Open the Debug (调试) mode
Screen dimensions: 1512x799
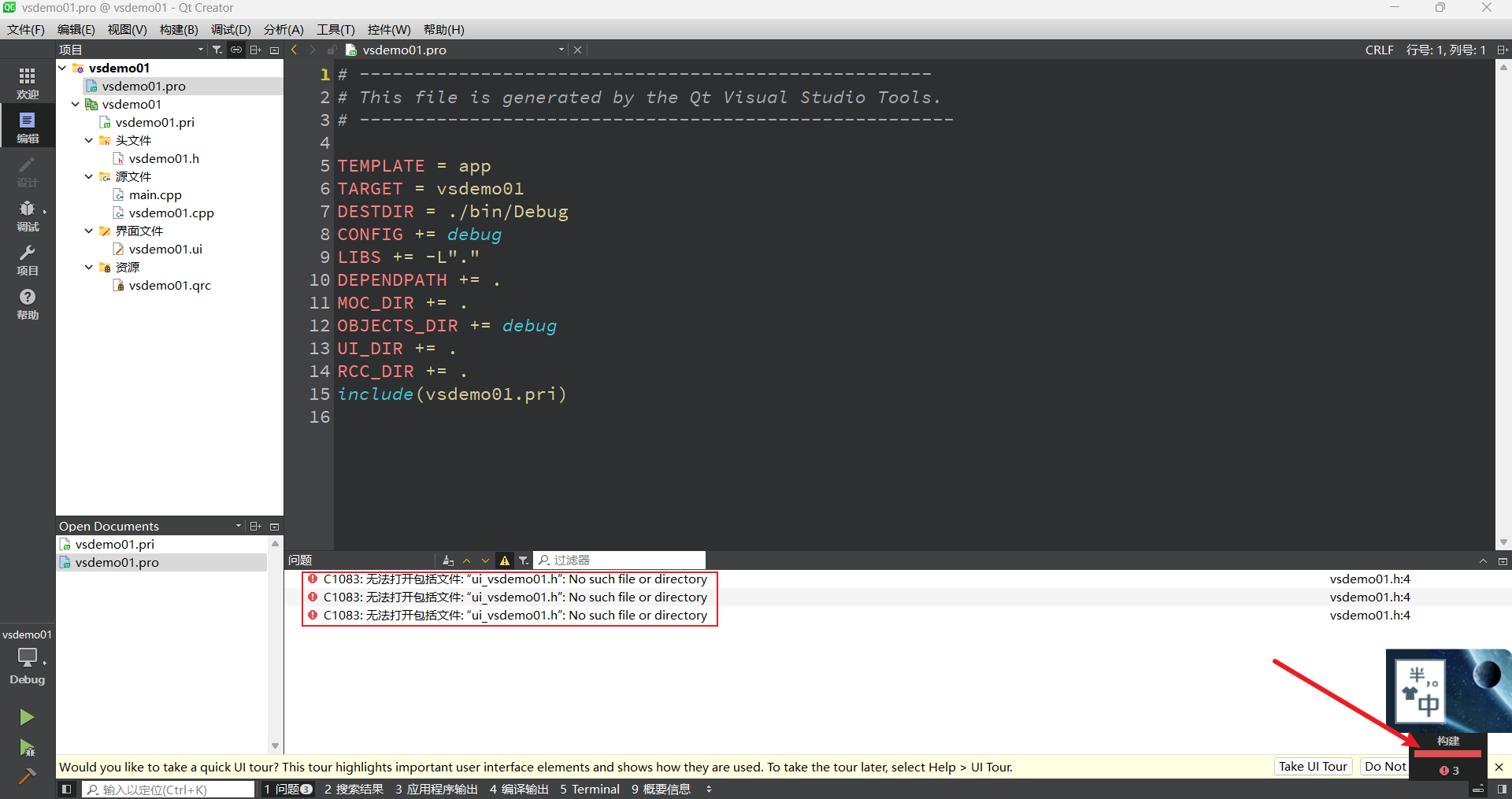tap(28, 215)
